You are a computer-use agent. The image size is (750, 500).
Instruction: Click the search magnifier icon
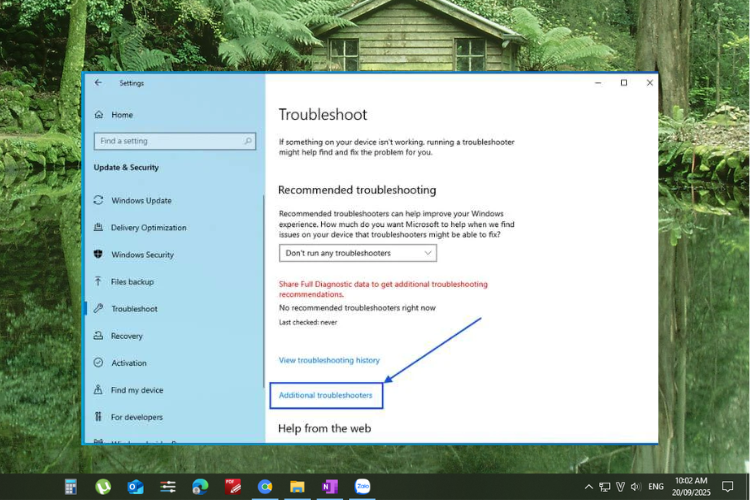point(248,141)
